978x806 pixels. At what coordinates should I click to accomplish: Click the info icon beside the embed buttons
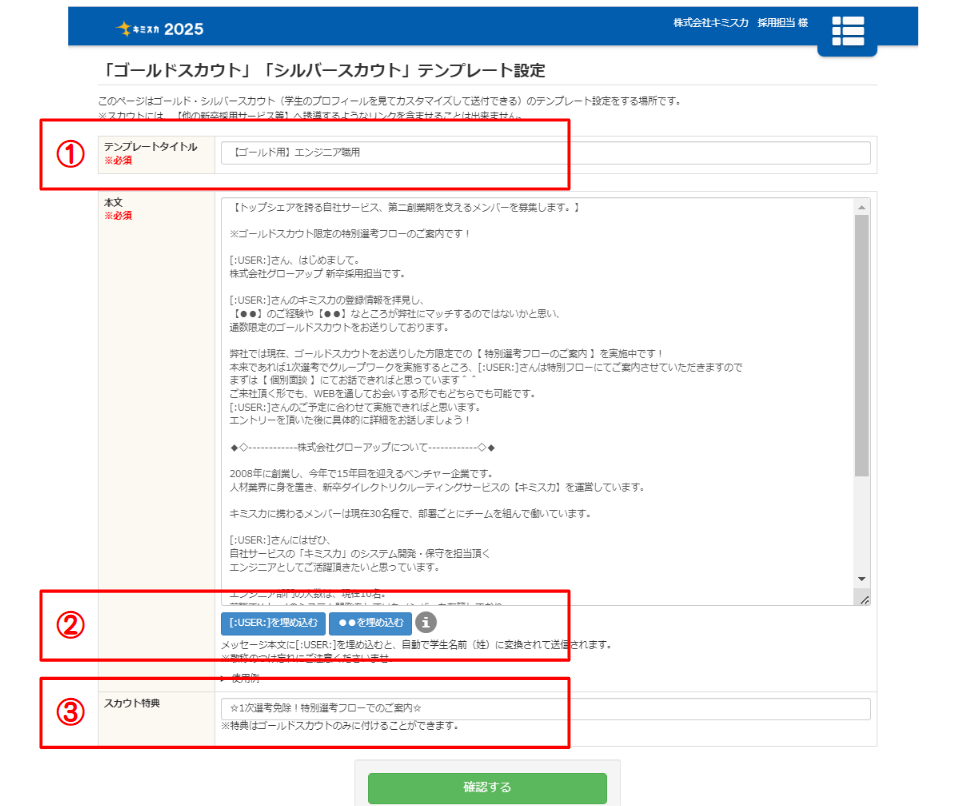[426, 622]
